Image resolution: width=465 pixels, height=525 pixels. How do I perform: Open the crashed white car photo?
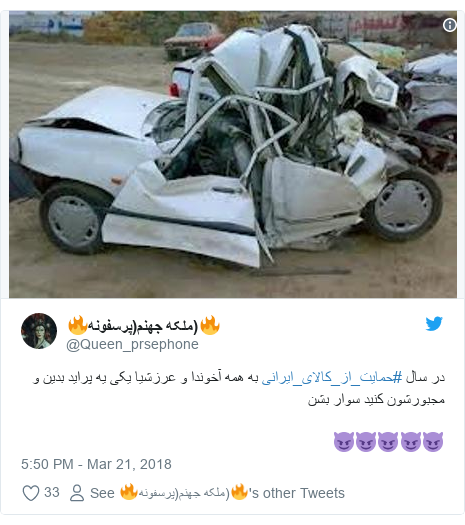[x=233, y=154]
